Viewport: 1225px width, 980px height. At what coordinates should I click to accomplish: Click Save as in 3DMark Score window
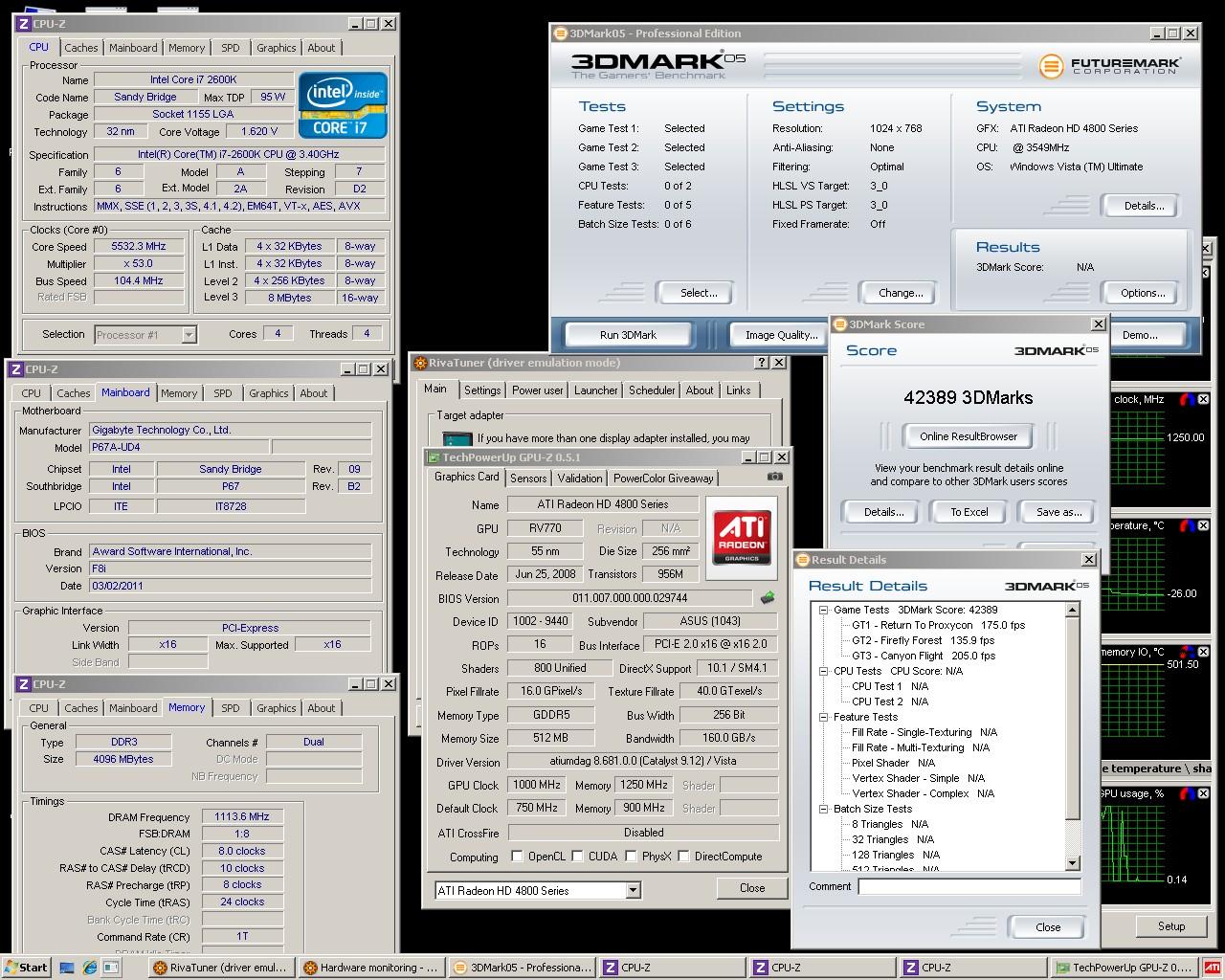[1058, 512]
